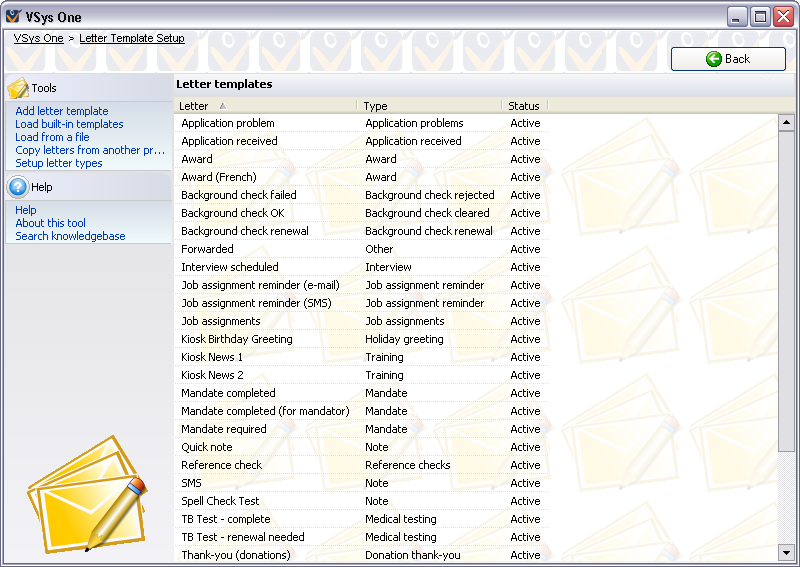The width and height of the screenshot is (800, 567).
Task: Go back using the Back button
Action: (728, 59)
